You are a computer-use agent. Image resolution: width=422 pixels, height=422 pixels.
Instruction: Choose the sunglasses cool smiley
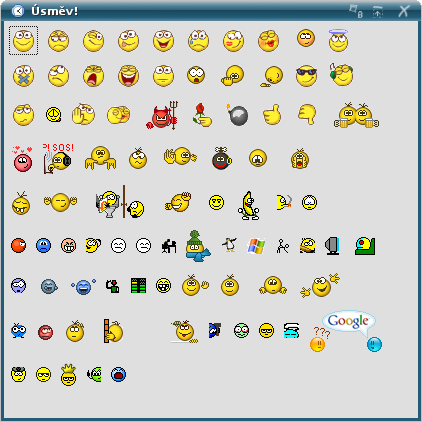[x=306, y=76]
